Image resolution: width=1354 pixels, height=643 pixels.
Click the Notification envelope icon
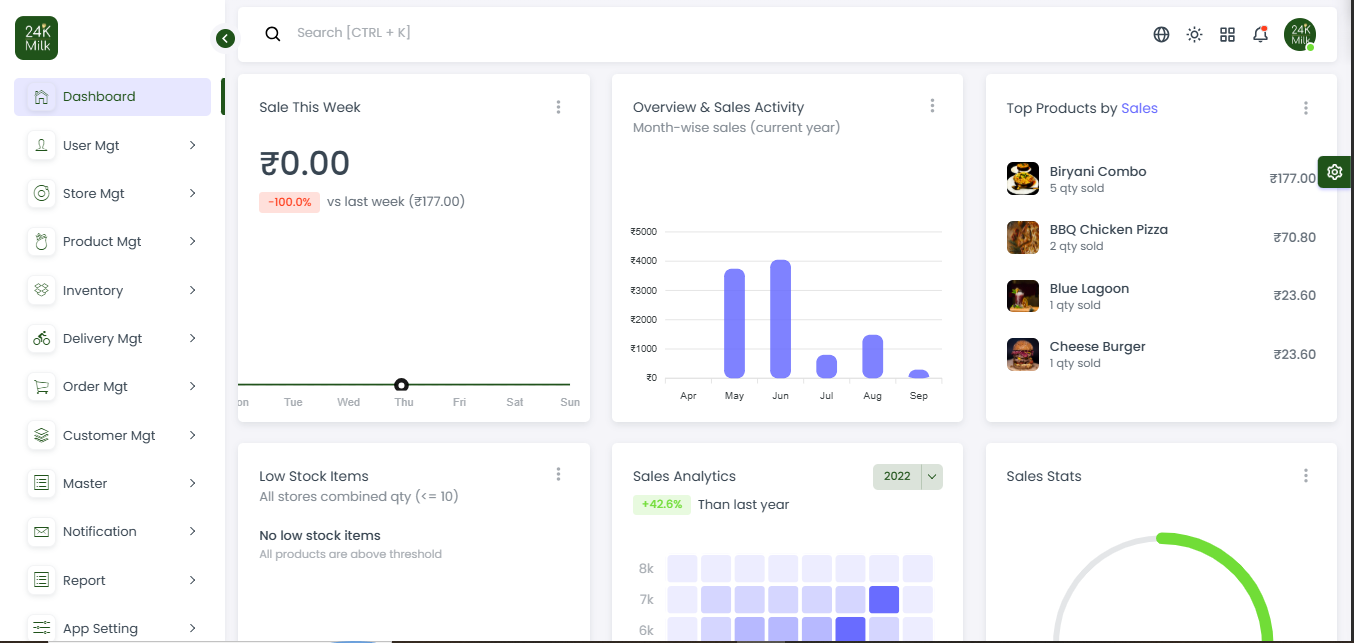tap(41, 531)
